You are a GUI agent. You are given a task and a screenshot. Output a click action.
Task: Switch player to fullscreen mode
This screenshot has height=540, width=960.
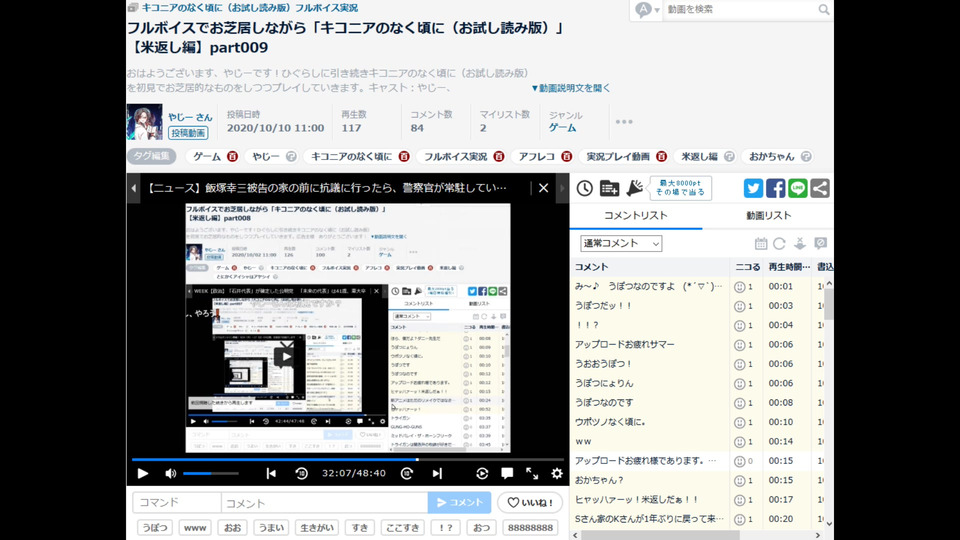532,473
